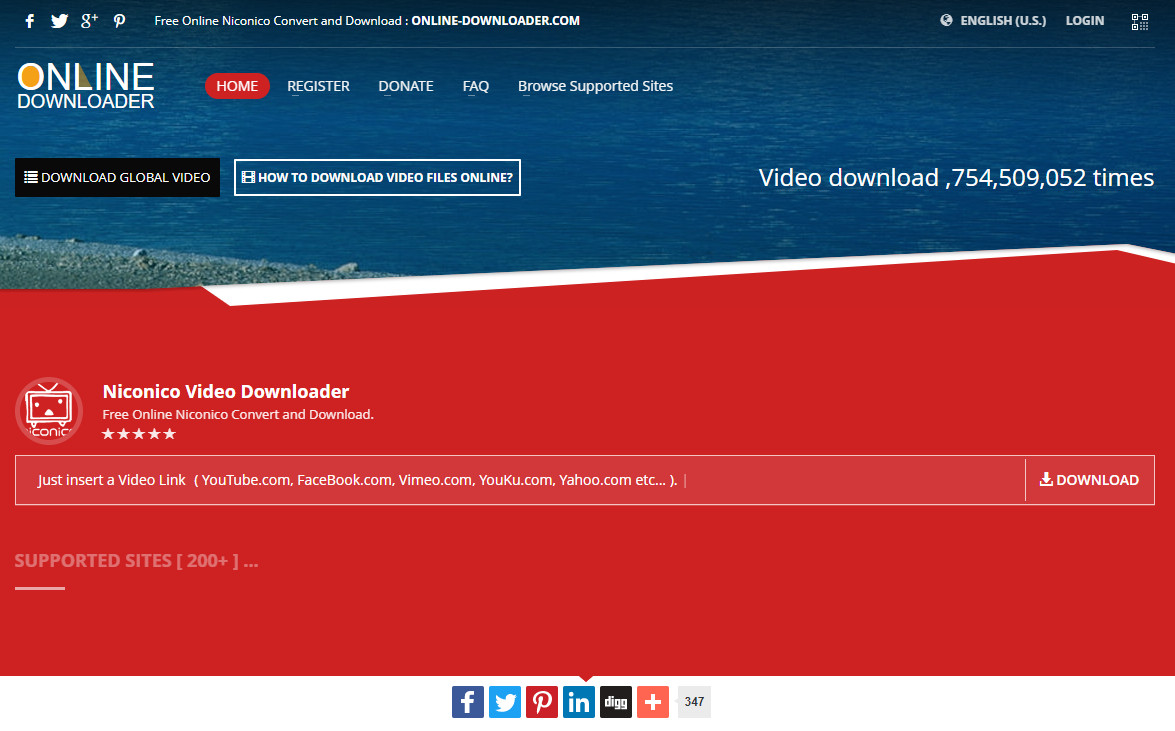Open Browse Supported Sites page
The width and height of the screenshot is (1175, 731).
(595, 86)
